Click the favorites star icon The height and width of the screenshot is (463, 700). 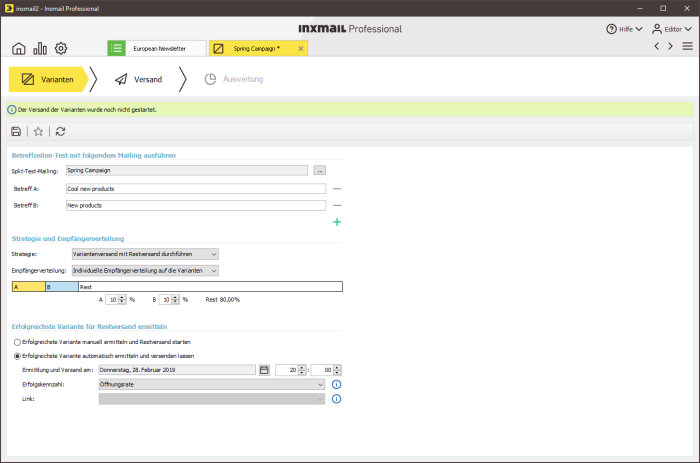(x=38, y=131)
